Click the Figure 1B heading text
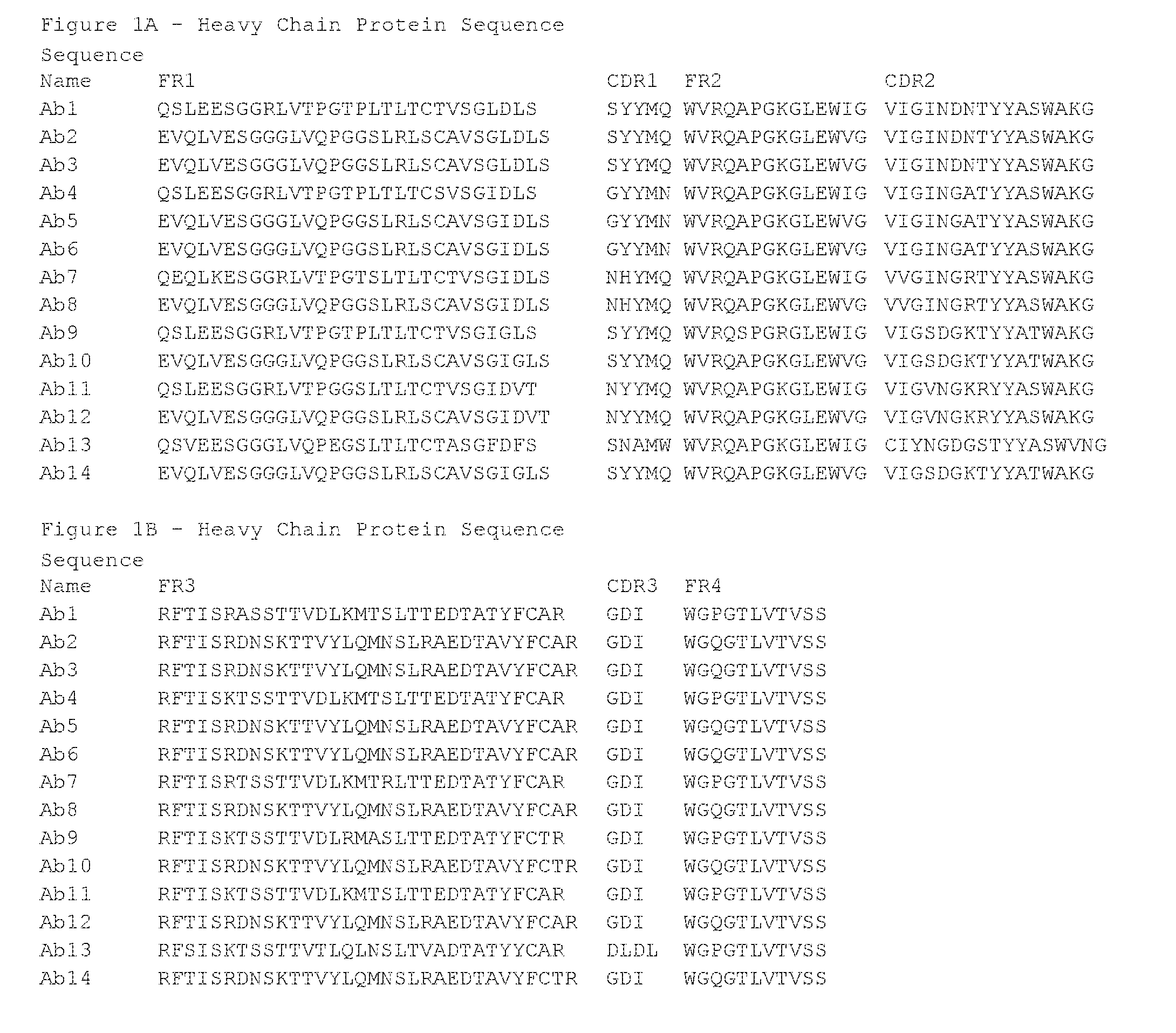The height and width of the screenshot is (1033, 1176). (303, 530)
